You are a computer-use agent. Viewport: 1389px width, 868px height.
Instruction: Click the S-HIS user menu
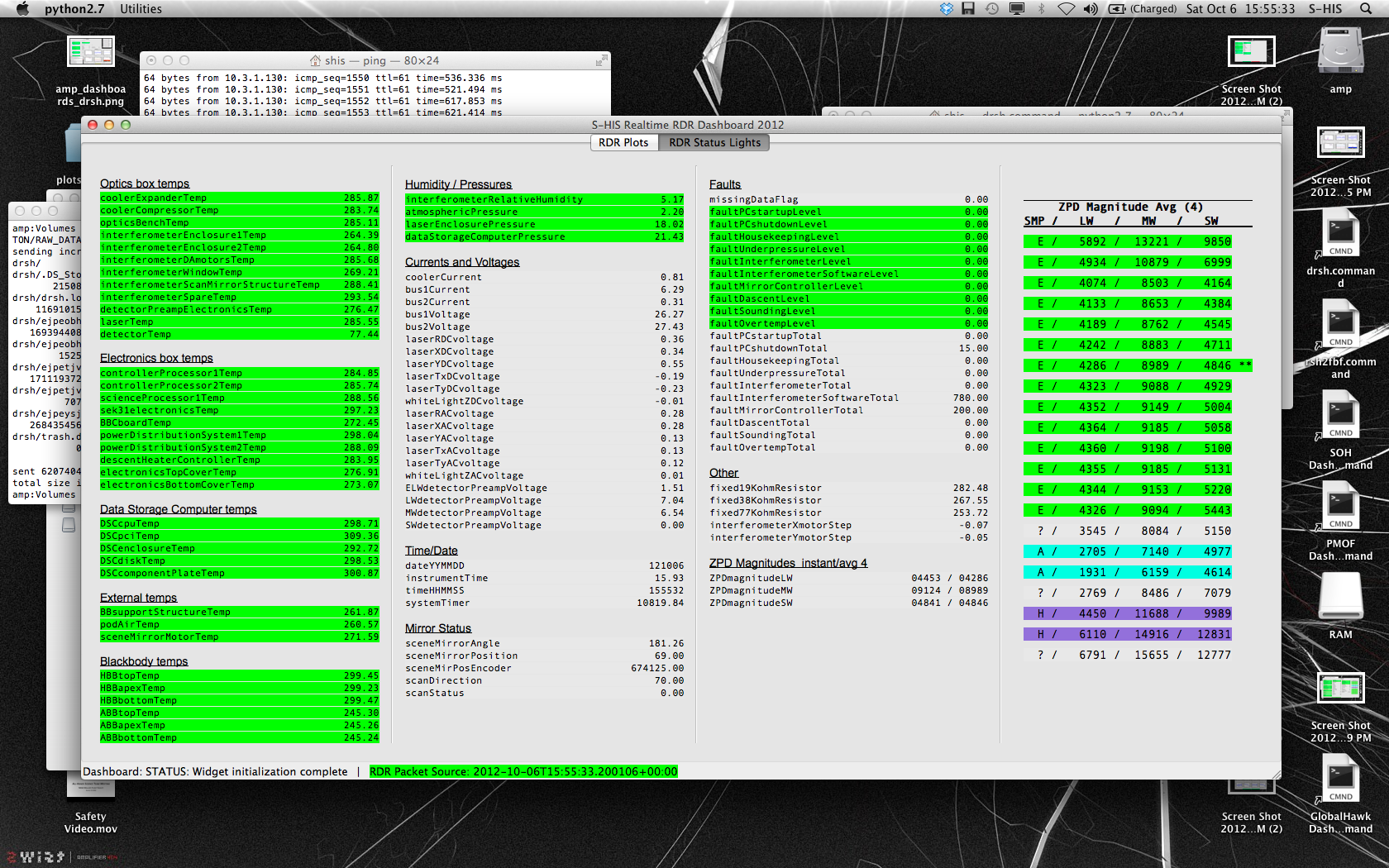point(1325,9)
